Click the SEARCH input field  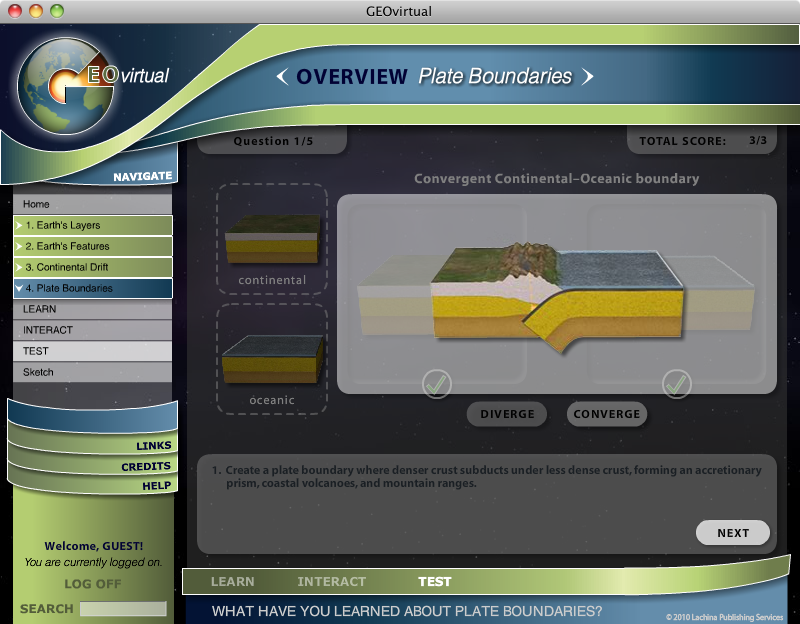click(x=123, y=608)
